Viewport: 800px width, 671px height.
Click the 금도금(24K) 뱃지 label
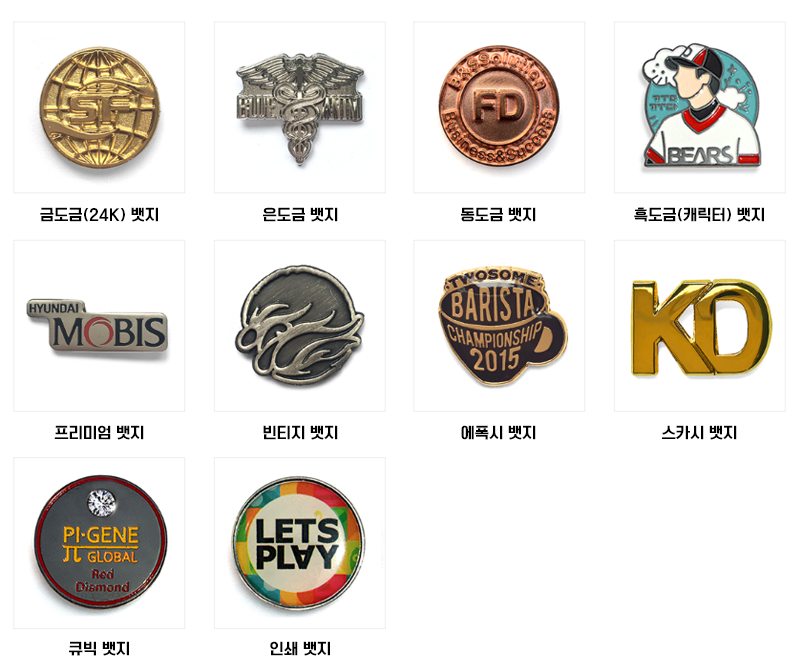(x=99, y=214)
